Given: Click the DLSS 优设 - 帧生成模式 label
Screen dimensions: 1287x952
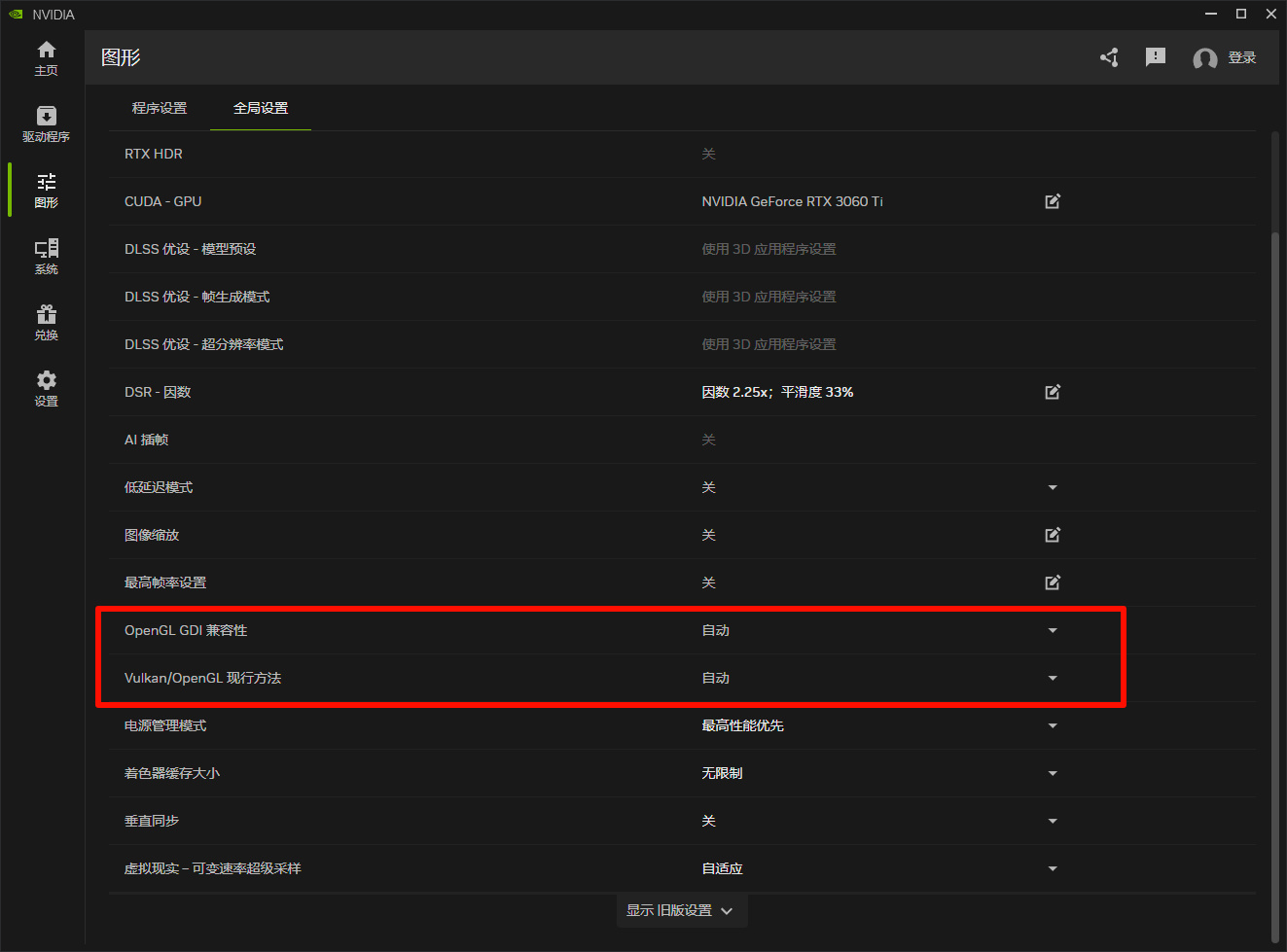Looking at the screenshot, I should [x=197, y=297].
